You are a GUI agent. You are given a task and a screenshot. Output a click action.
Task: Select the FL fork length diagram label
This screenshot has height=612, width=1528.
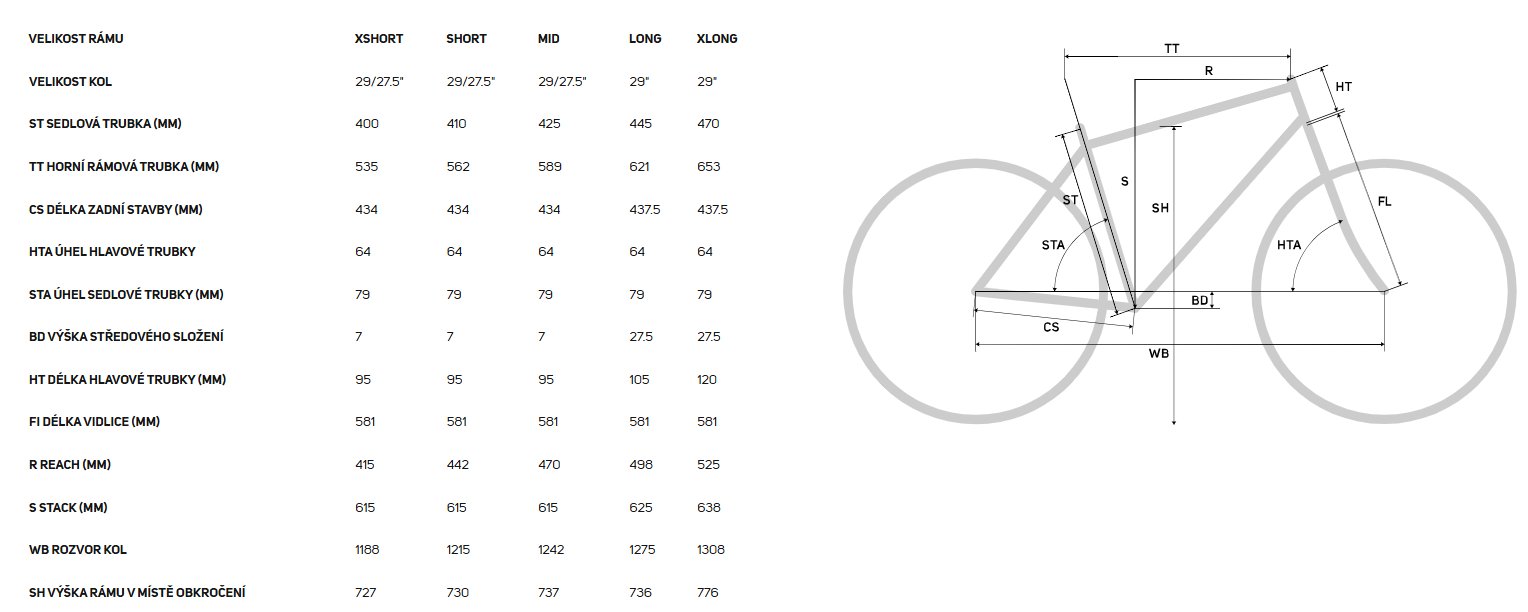click(1384, 202)
